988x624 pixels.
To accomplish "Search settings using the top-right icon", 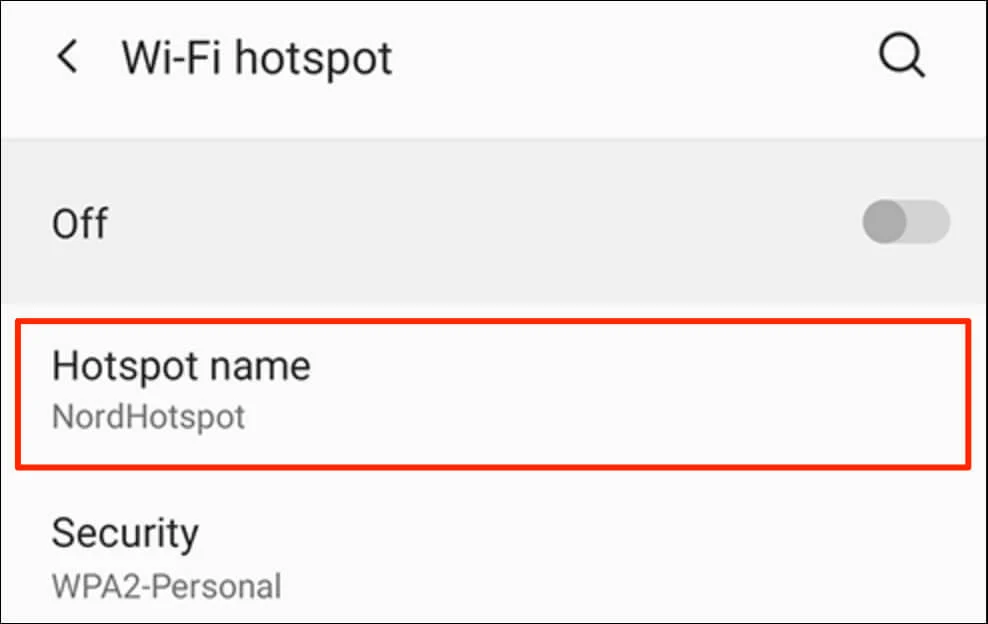I will tap(902, 56).
